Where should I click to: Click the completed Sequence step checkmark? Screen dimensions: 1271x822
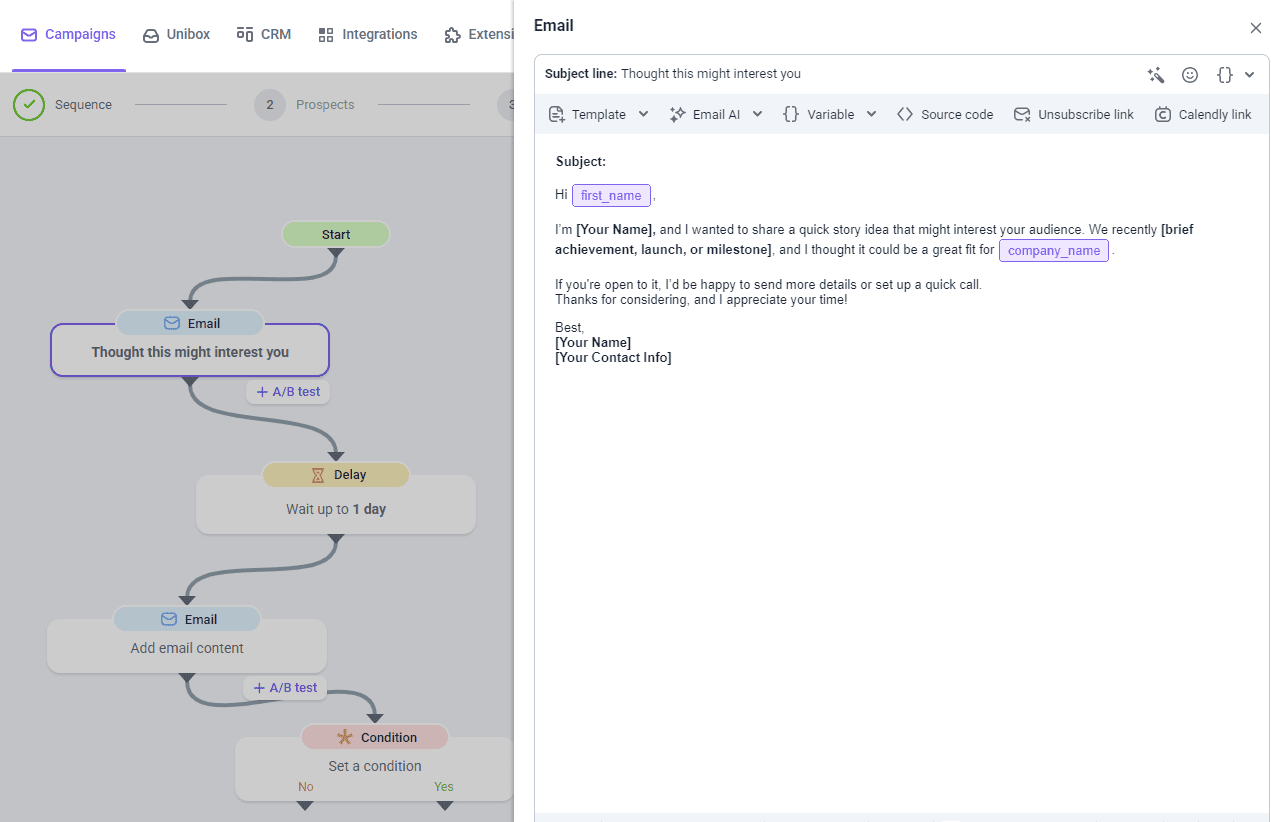coord(29,105)
